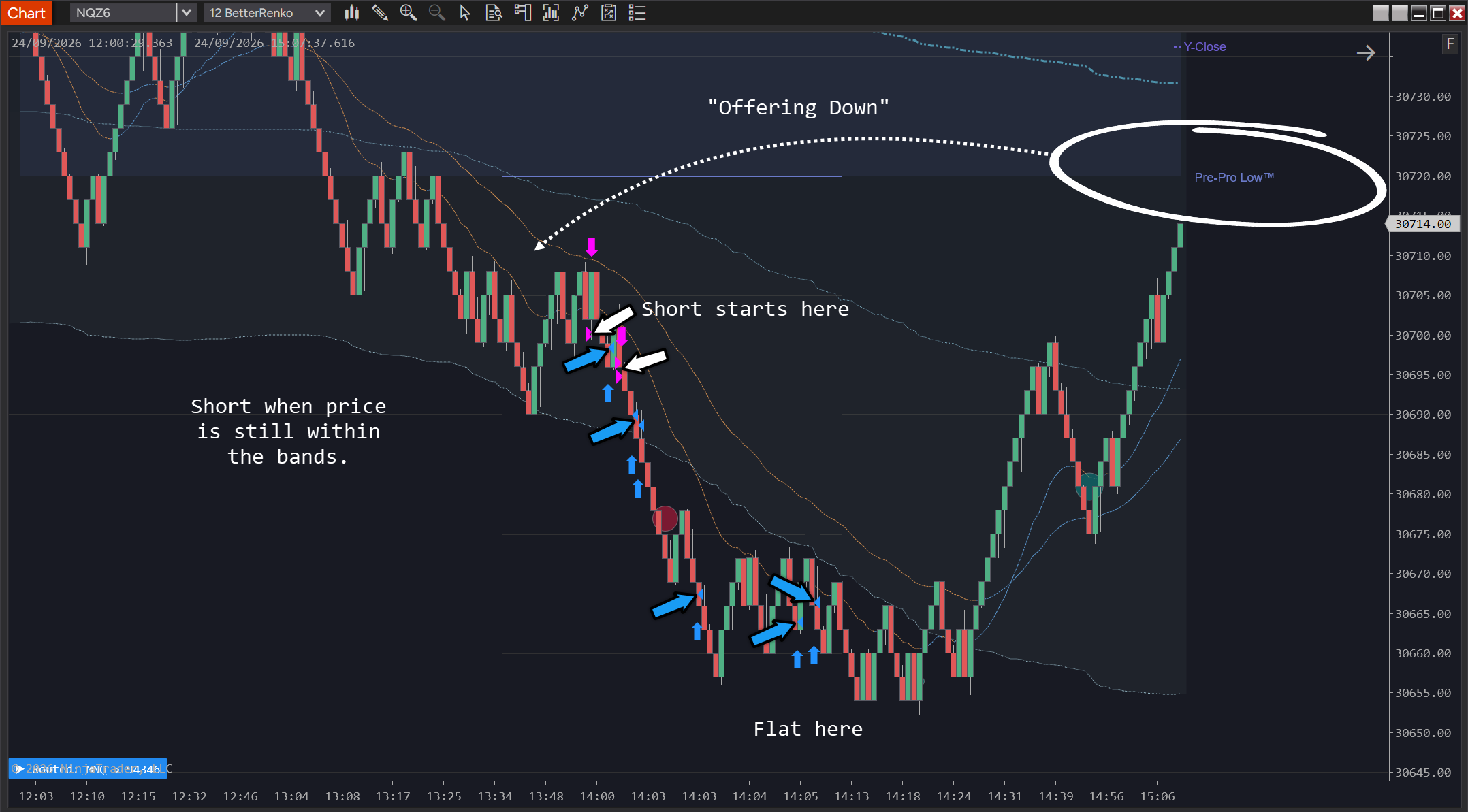
Task: Expand the NQZ6 instrument dropdown arrow
Action: tap(187, 13)
